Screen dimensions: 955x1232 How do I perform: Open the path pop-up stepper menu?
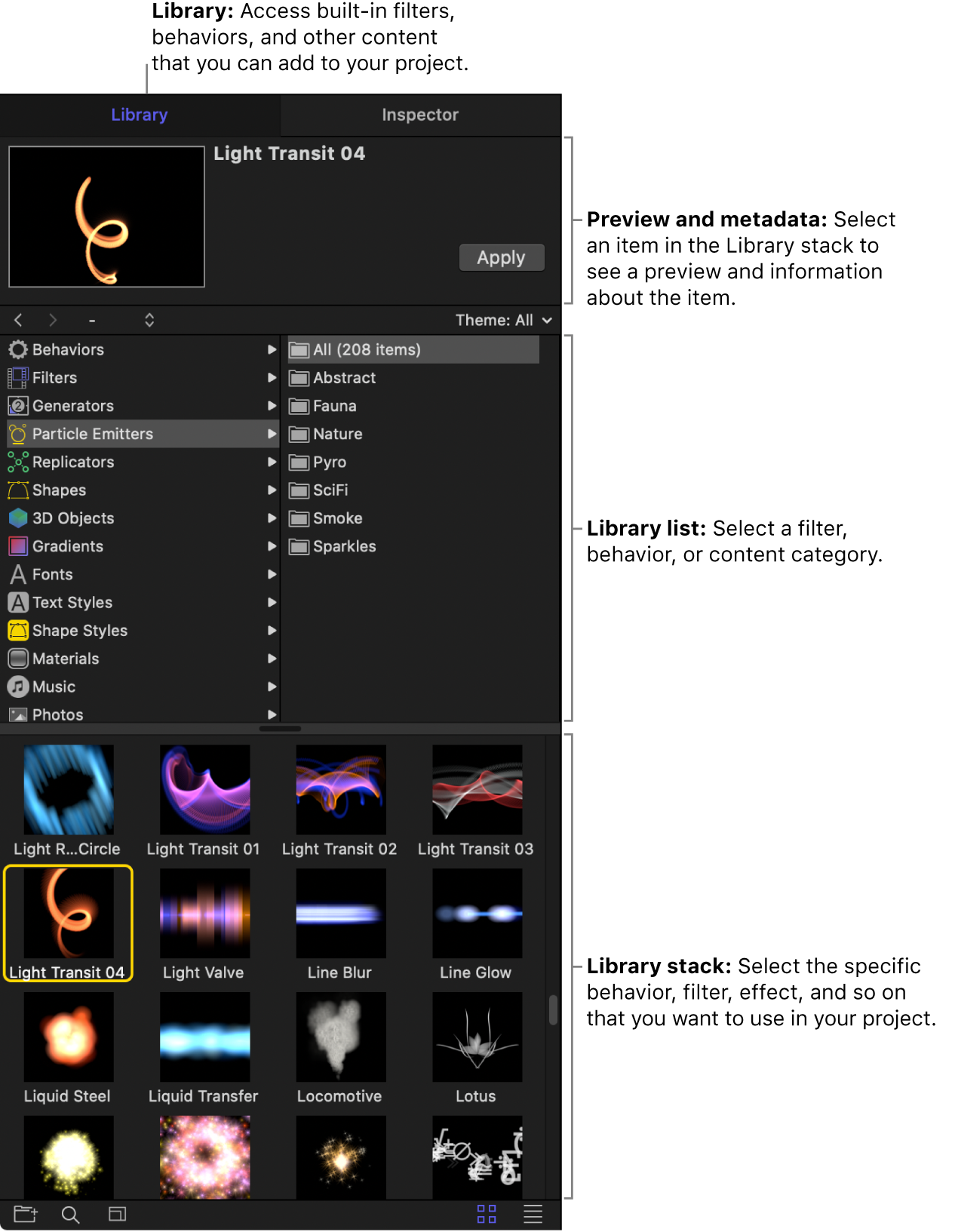(x=149, y=320)
